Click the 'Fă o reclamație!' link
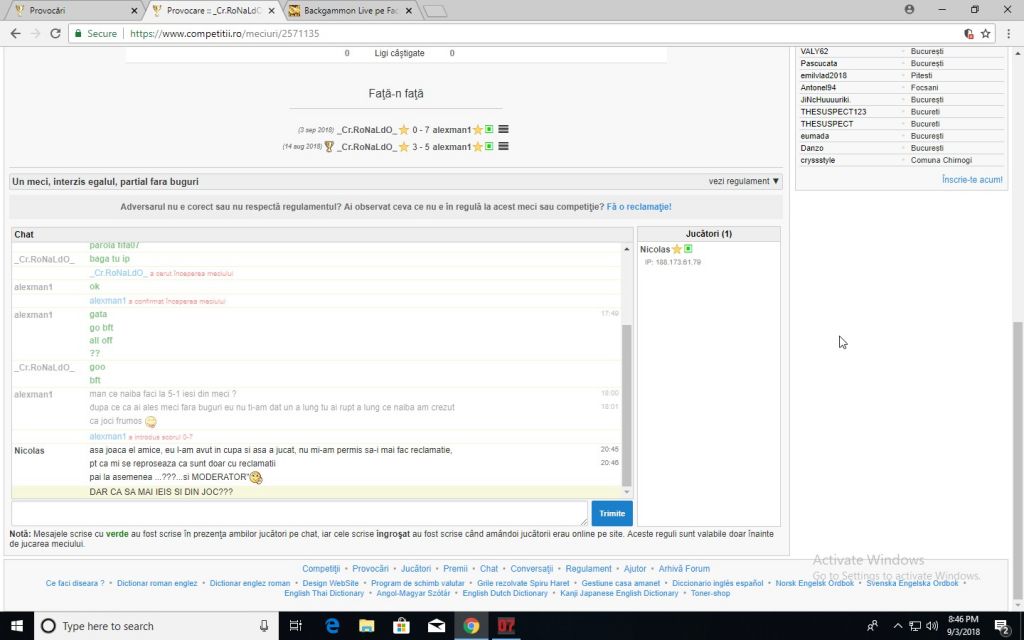 (639, 207)
